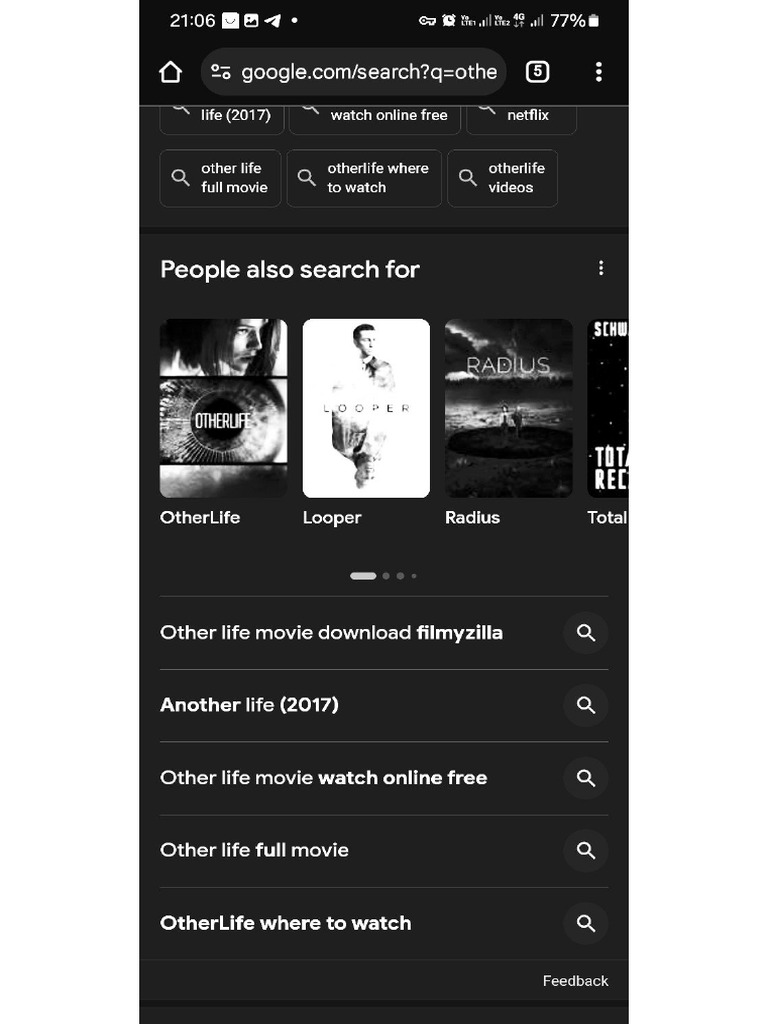Open the tab switcher showing 5 tabs

(x=537, y=71)
